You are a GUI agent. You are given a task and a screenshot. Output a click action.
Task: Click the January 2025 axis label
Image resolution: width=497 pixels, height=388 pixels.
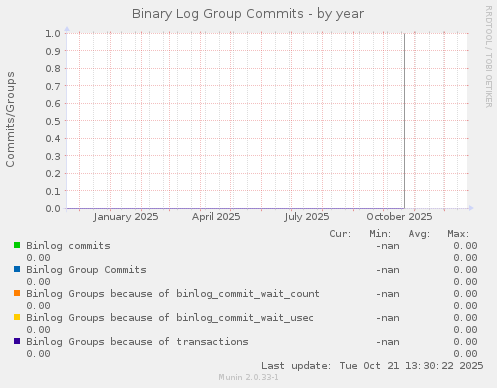(126, 217)
